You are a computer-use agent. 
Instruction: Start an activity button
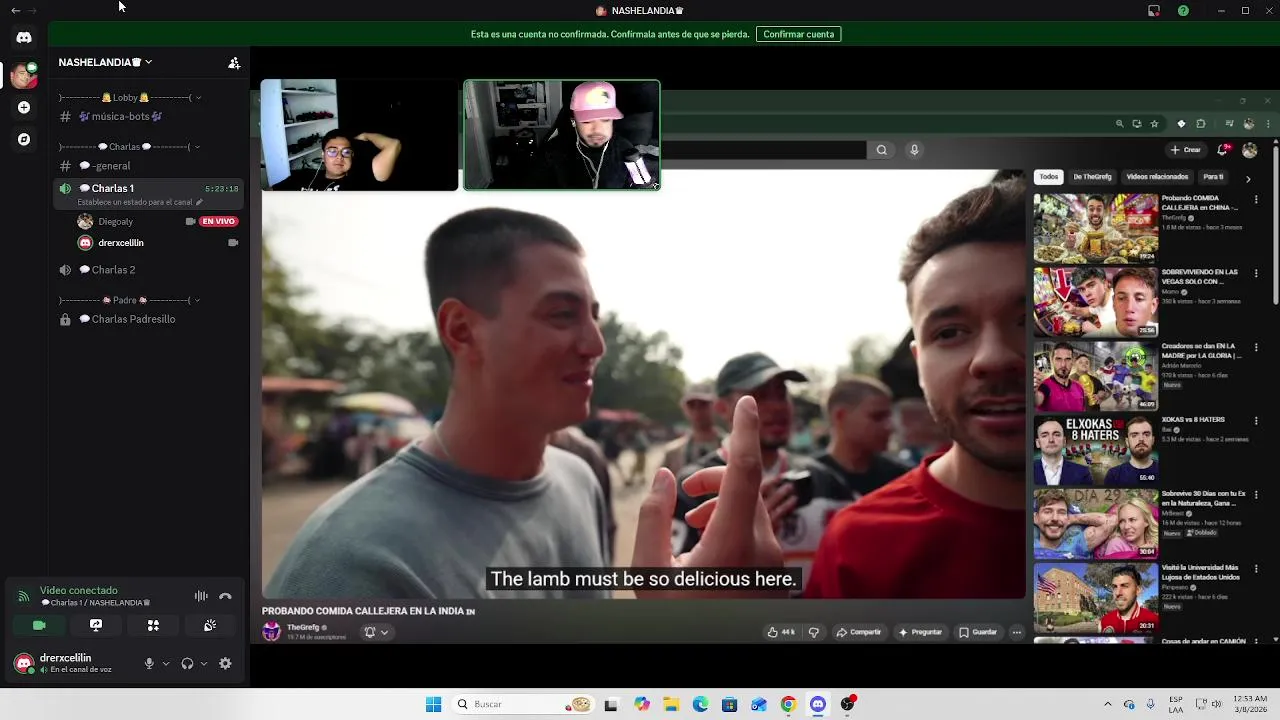pyautogui.click(x=153, y=625)
